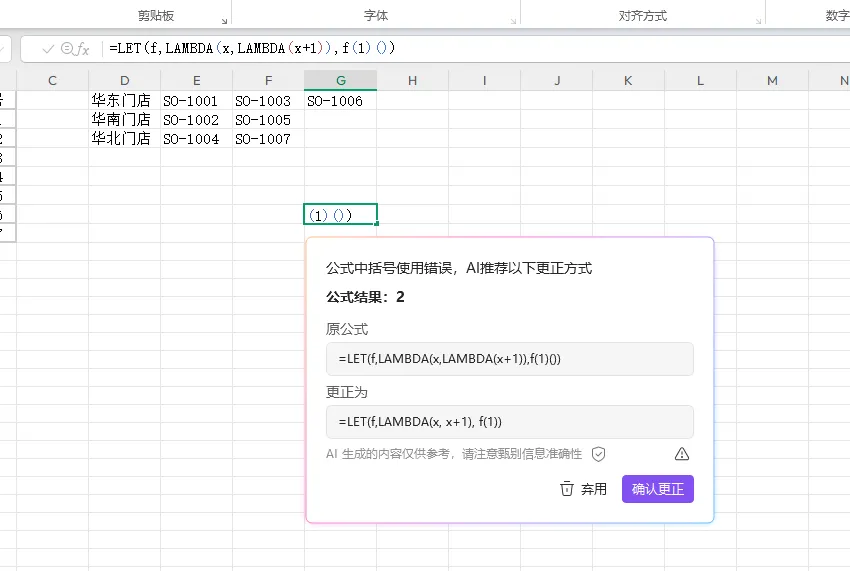Click the 对齐方式 ribbon group label
Viewport: 850px width, 571px height.
[x=643, y=16]
